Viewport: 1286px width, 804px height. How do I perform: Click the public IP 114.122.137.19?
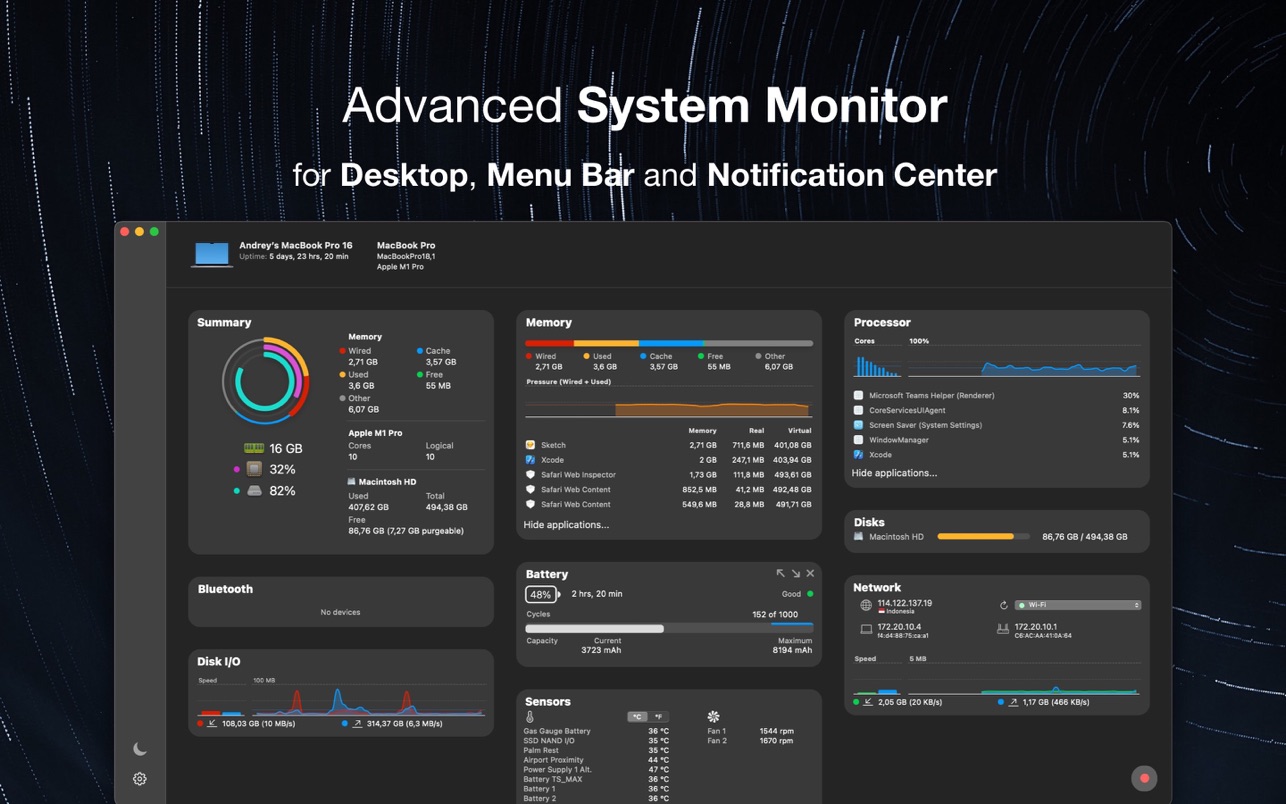[x=904, y=603]
